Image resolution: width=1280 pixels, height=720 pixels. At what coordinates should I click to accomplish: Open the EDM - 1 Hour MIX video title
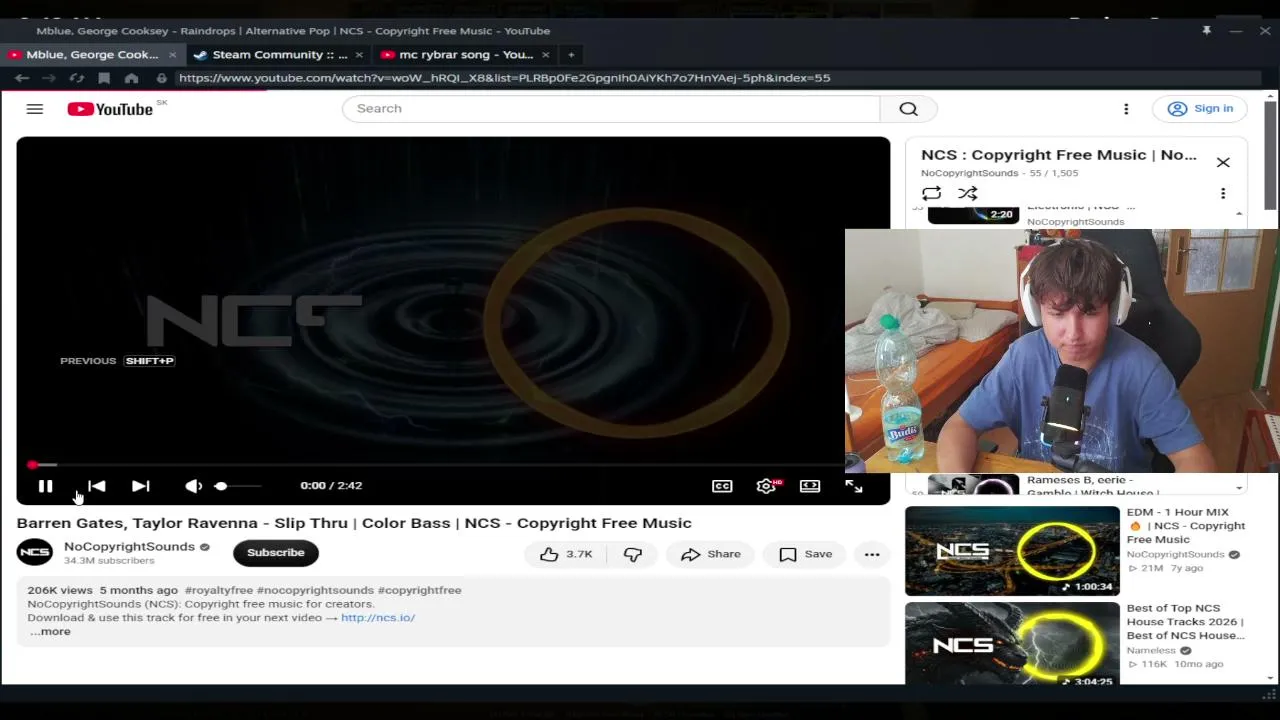tap(1186, 526)
